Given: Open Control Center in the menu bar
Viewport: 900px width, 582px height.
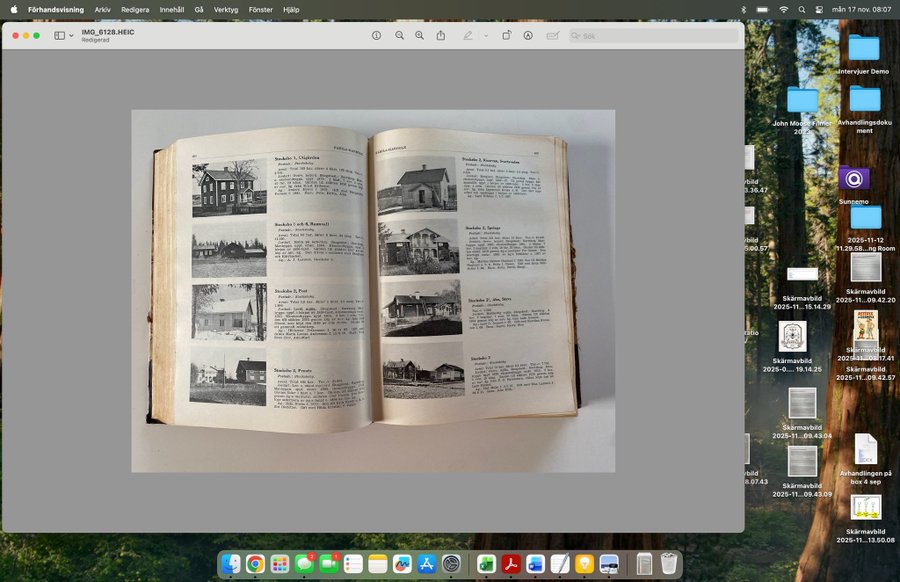Looking at the screenshot, I should 819,9.
